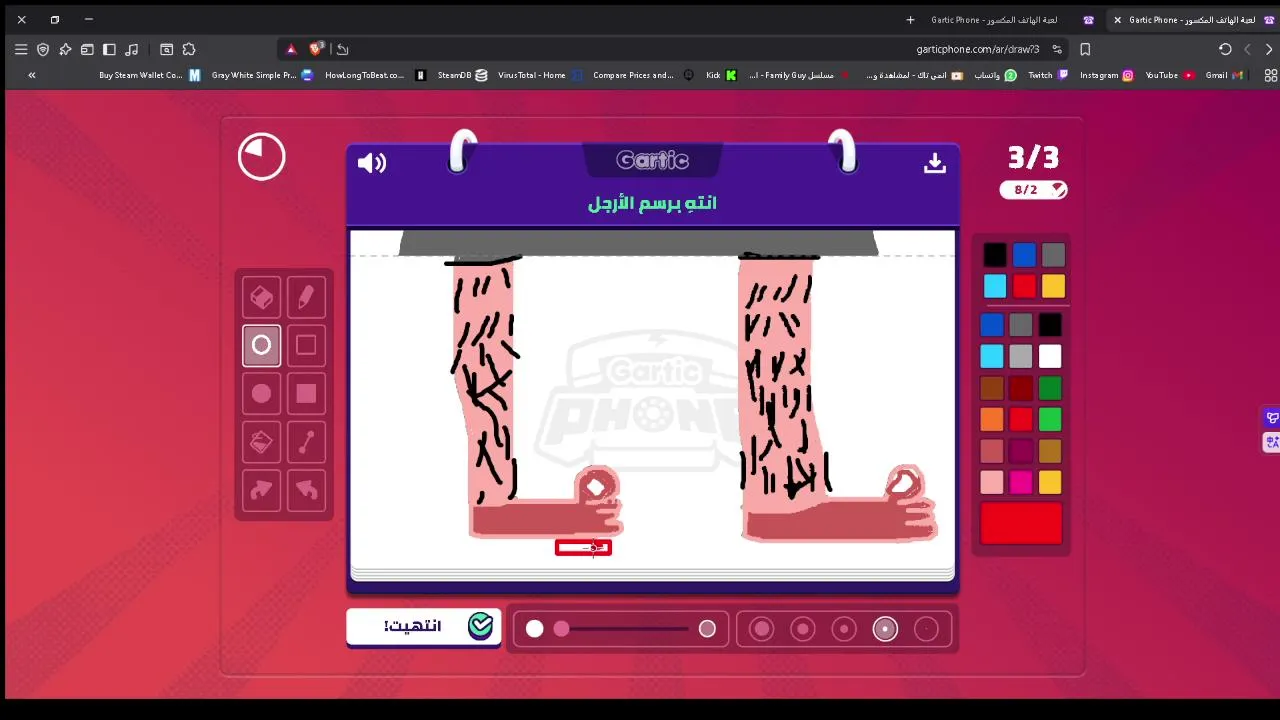Click the Brave rewards triangle icon

(291, 49)
